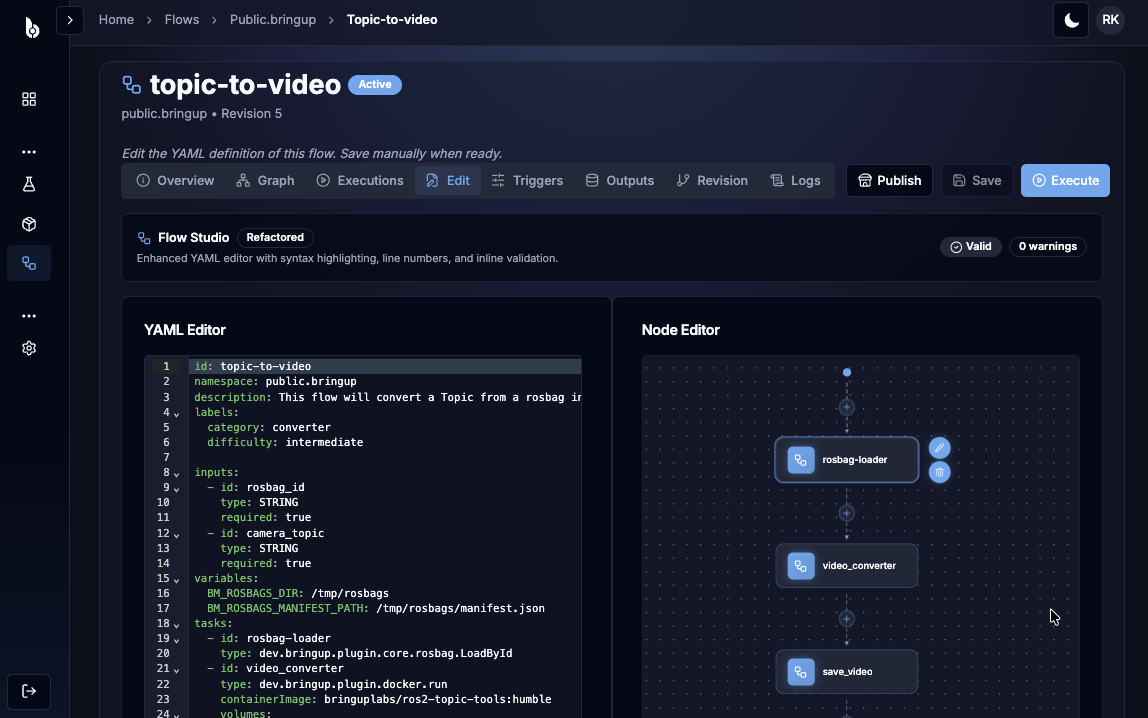Execute the topic-to-video flow
The height and width of the screenshot is (718, 1148).
[1065, 180]
